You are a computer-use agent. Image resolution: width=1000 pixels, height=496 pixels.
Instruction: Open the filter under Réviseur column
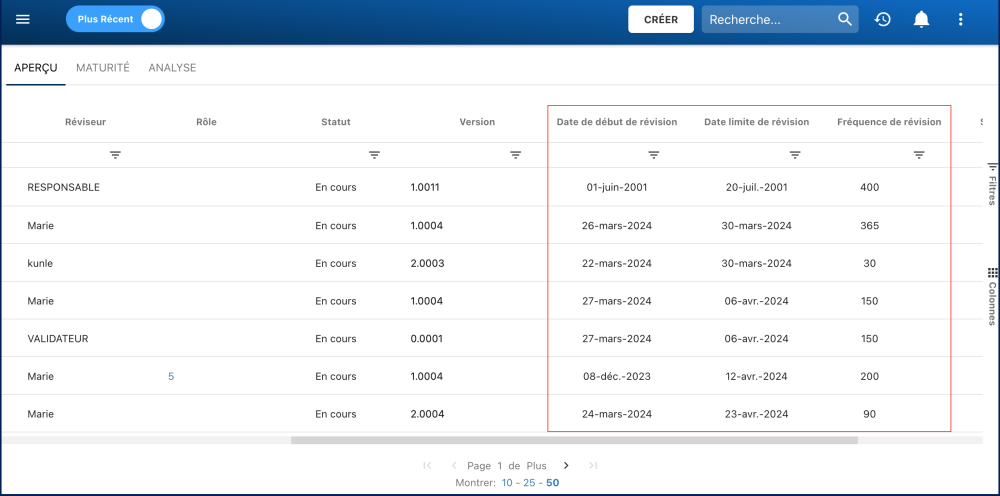click(x=115, y=155)
